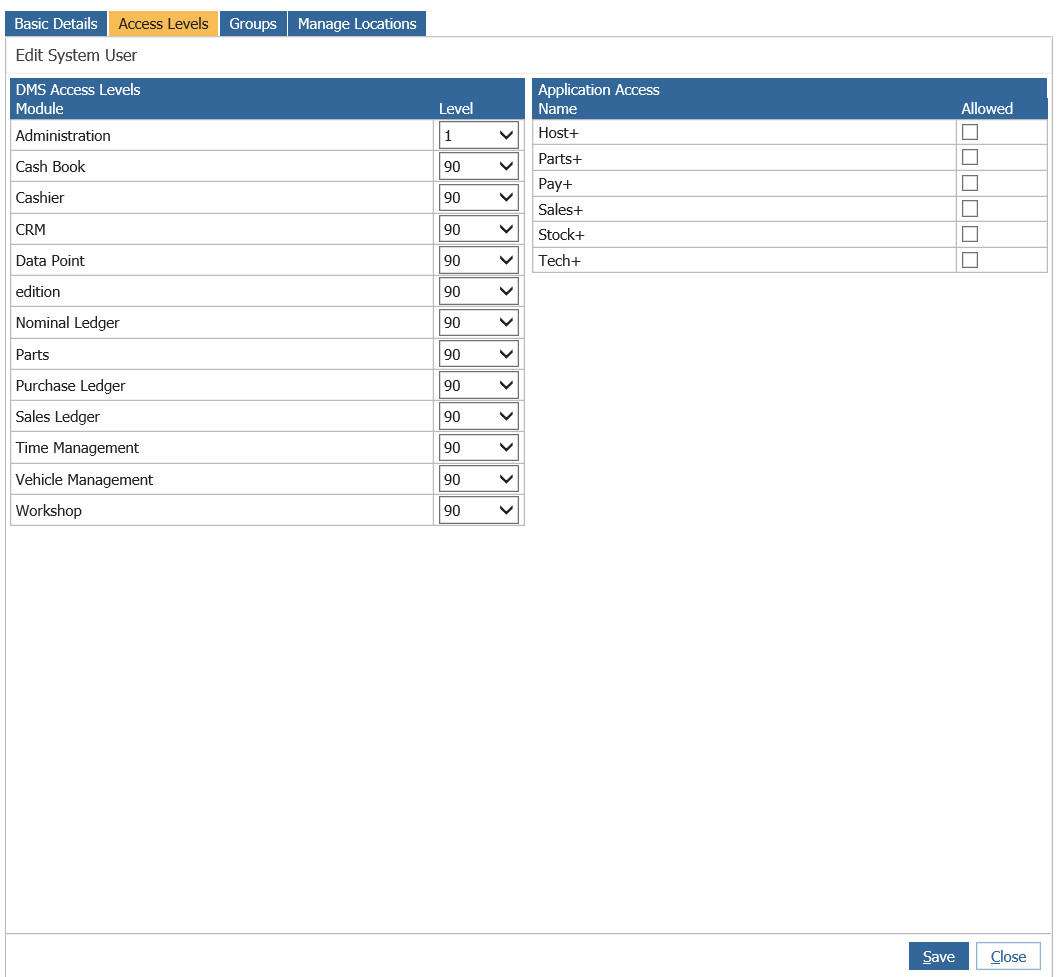Toggle the Tech+ allowed checkbox
Viewport: 1058px width, 977px height.
[x=969, y=260]
